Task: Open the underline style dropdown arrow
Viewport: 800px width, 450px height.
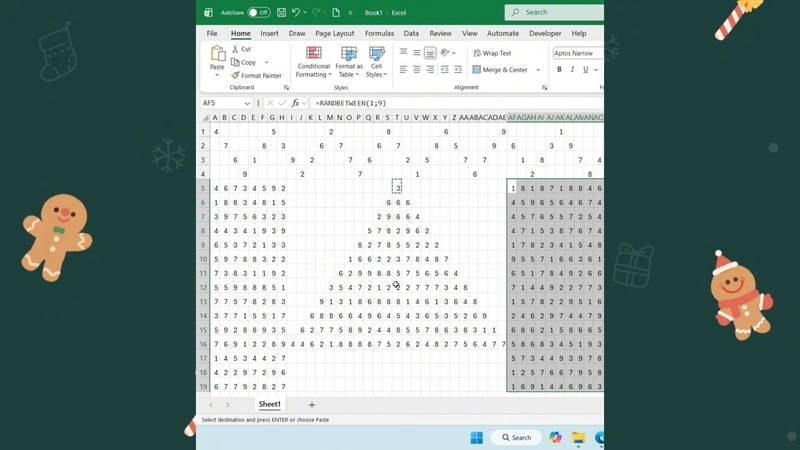Action: [595, 70]
